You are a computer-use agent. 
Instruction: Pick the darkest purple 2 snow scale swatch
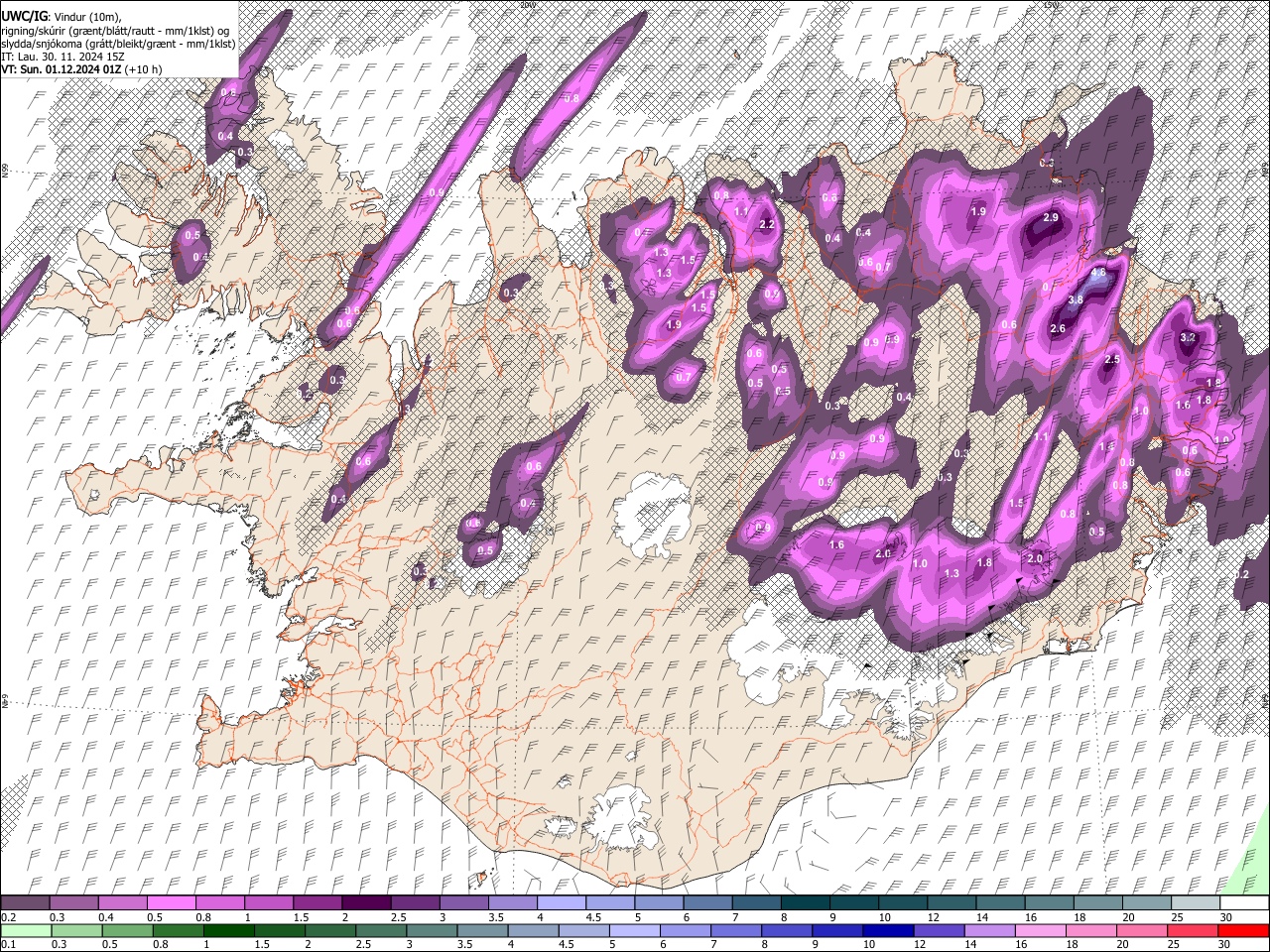[x=367, y=902]
